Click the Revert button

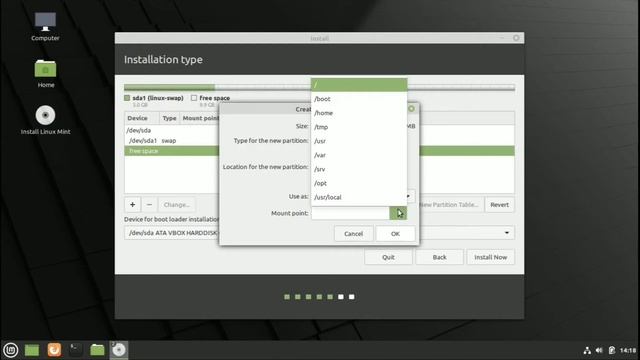tap(500, 204)
